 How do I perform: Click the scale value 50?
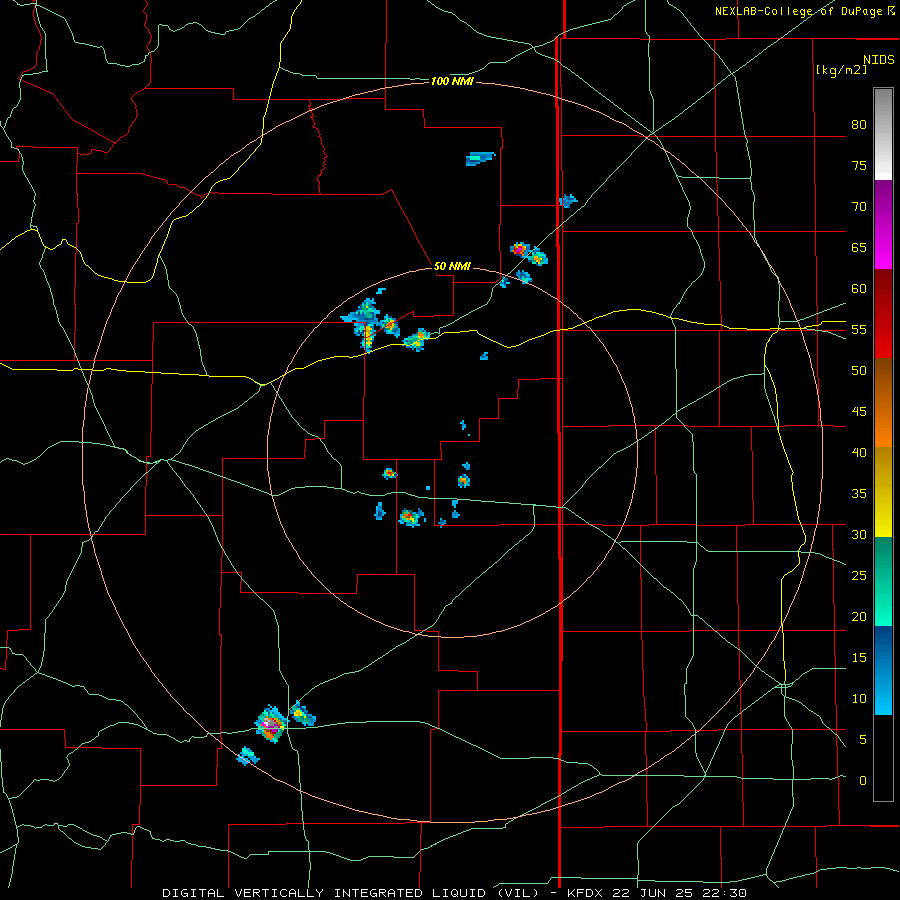tap(859, 371)
